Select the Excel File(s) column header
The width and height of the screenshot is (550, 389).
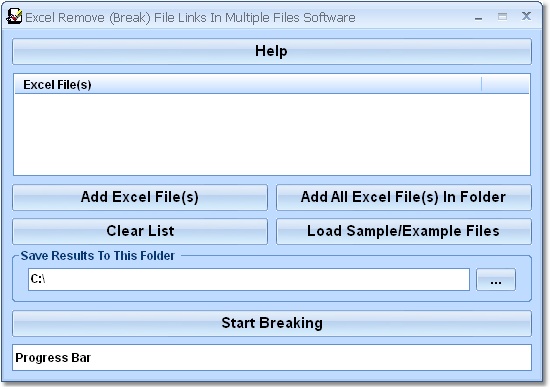tap(248, 85)
